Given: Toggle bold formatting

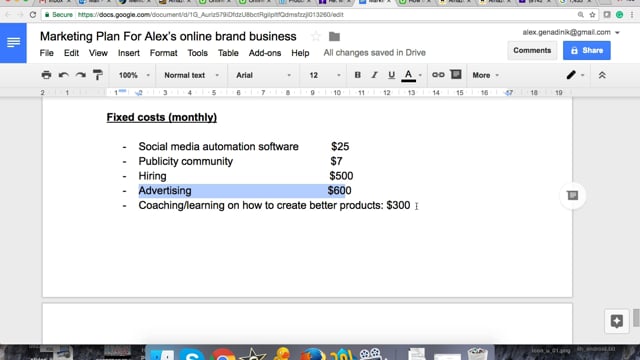Looking at the screenshot, I should [358, 75].
